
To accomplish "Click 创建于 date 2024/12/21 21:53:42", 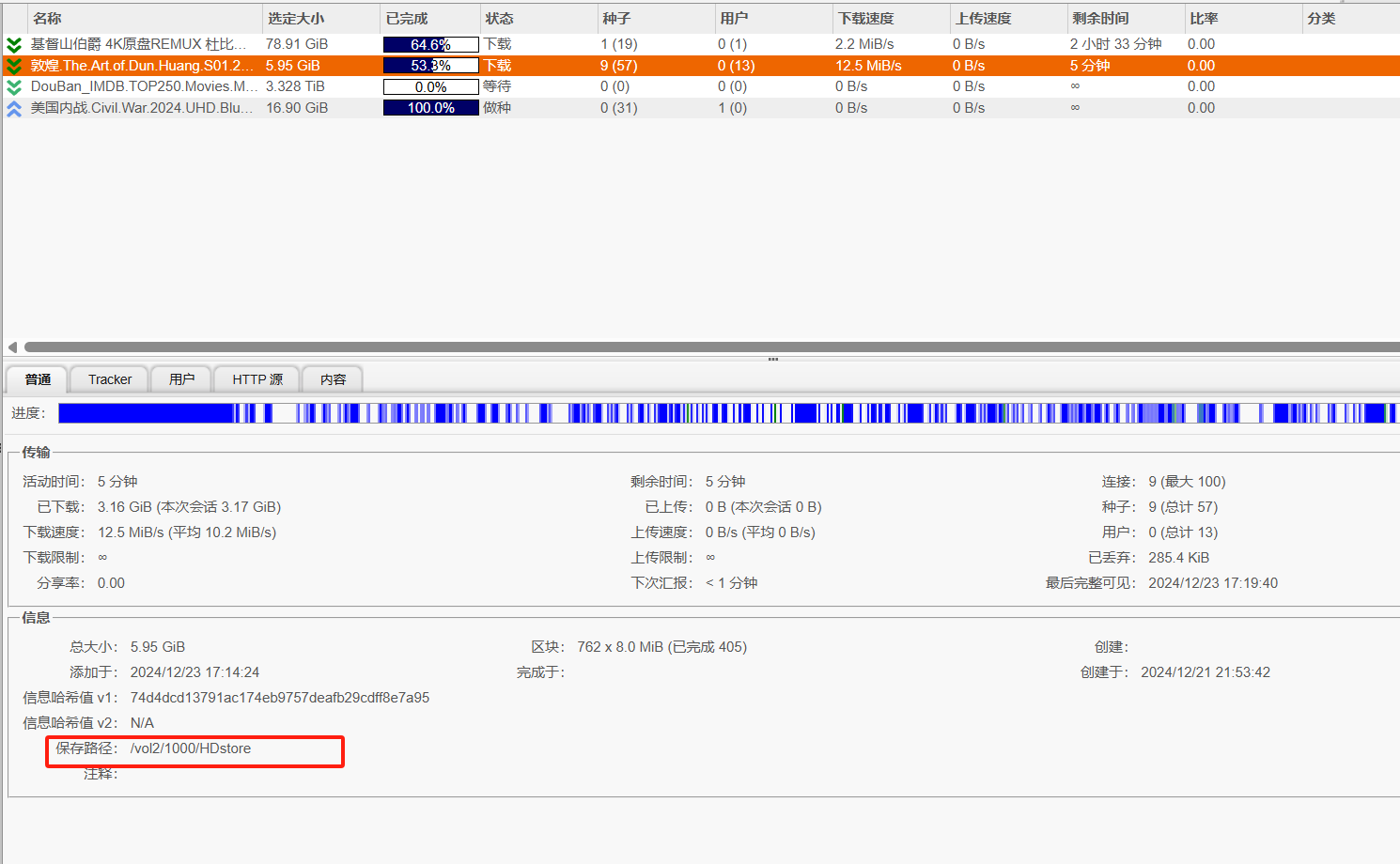I will pos(1206,672).
